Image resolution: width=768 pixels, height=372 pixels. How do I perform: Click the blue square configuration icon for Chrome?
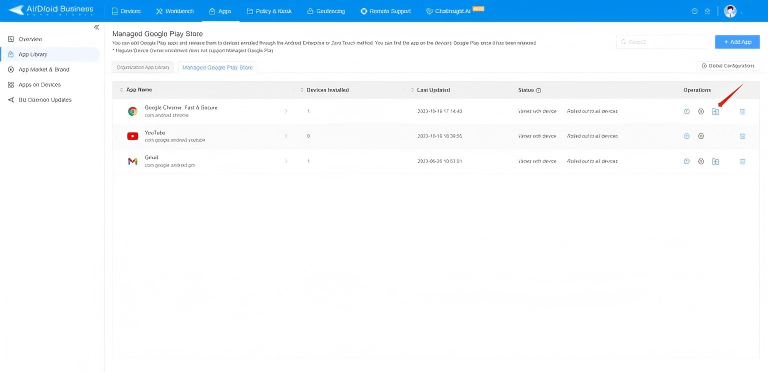(715, 112)
